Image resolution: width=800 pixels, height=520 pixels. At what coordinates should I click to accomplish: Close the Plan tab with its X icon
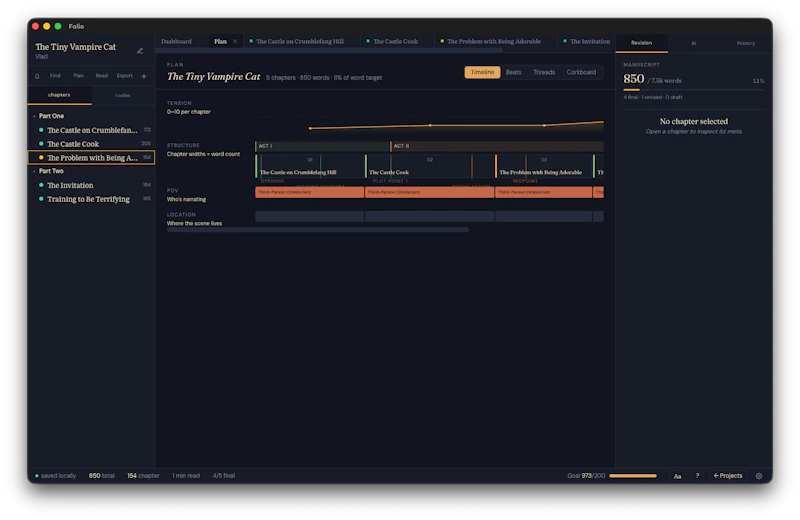tap(235, 41)
